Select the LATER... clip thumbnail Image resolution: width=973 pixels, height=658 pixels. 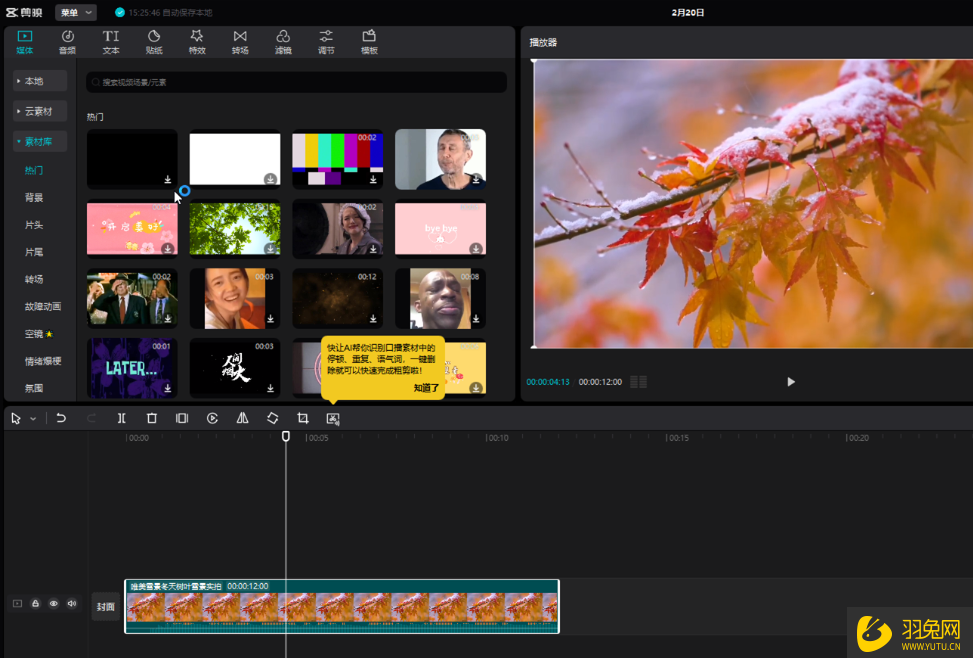tap(132, 367)
